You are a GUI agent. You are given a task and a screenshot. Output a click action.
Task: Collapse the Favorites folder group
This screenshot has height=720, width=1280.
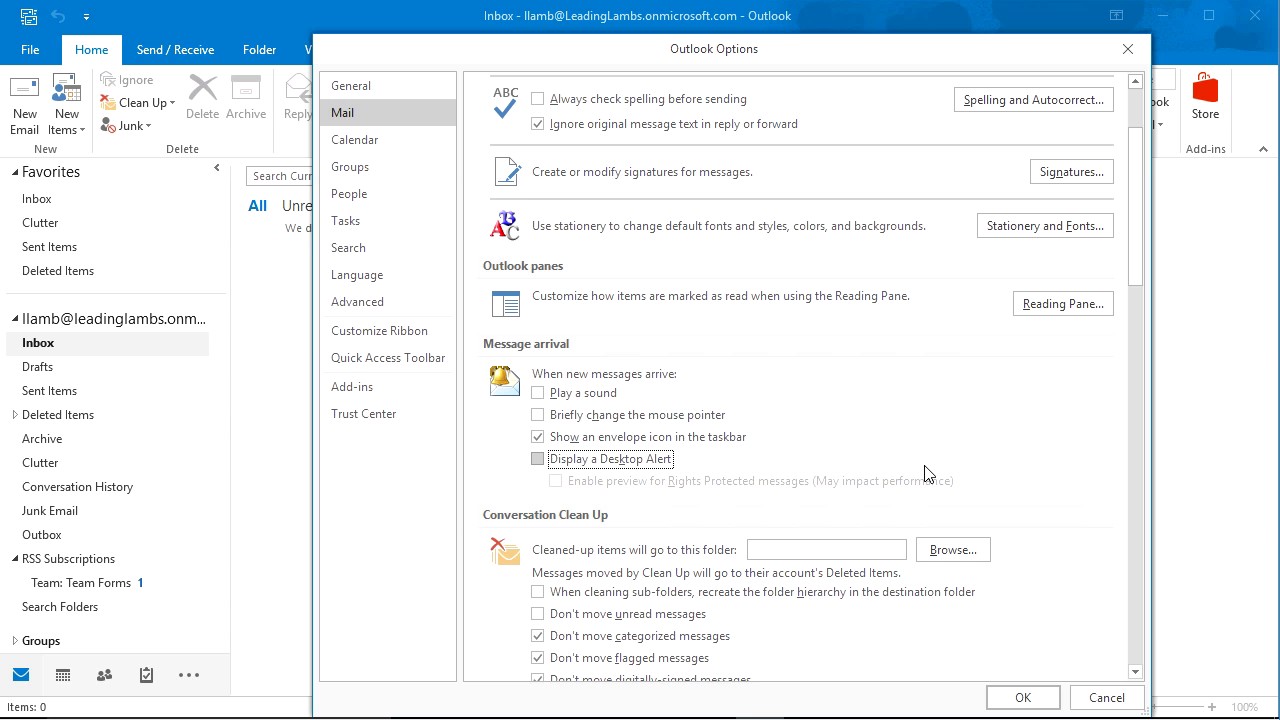pyautogui.click(x=15, y=172)
